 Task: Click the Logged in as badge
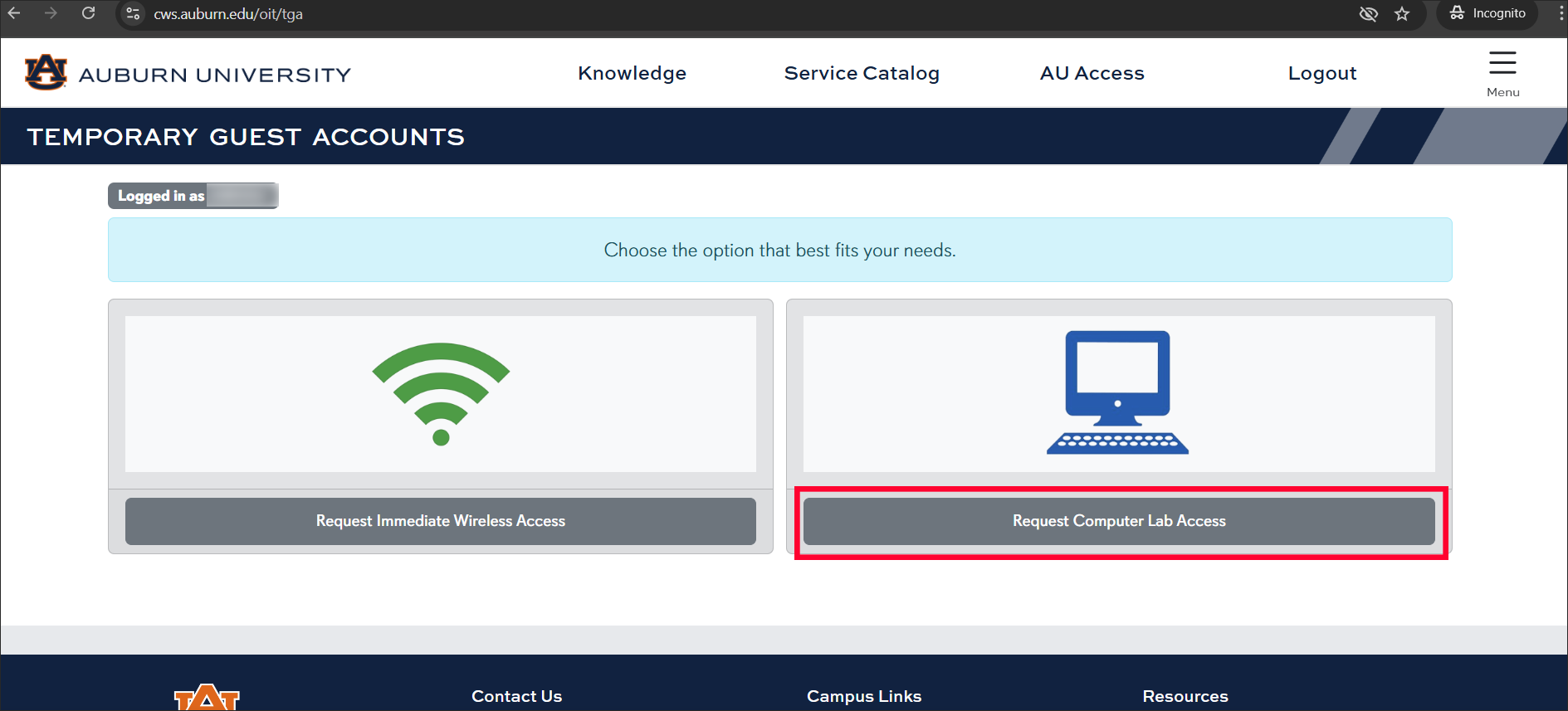point(193,196)
